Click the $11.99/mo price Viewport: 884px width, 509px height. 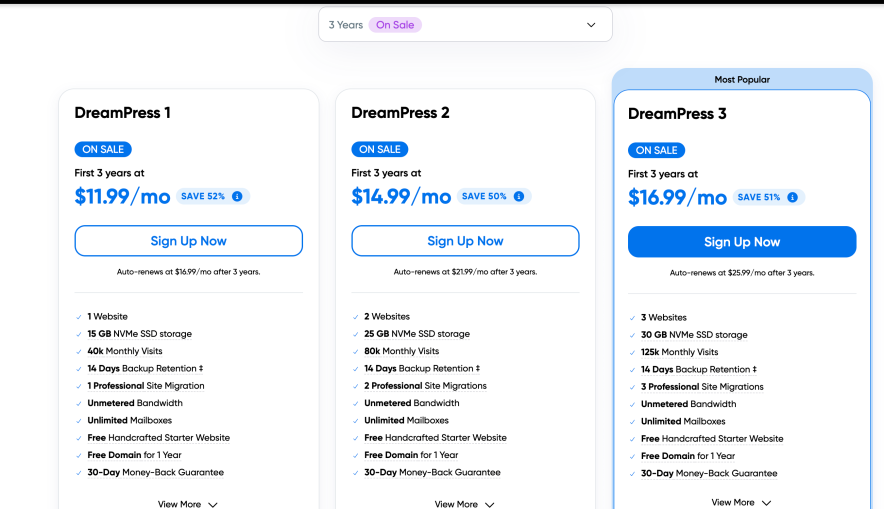click(x=122, y=196)
